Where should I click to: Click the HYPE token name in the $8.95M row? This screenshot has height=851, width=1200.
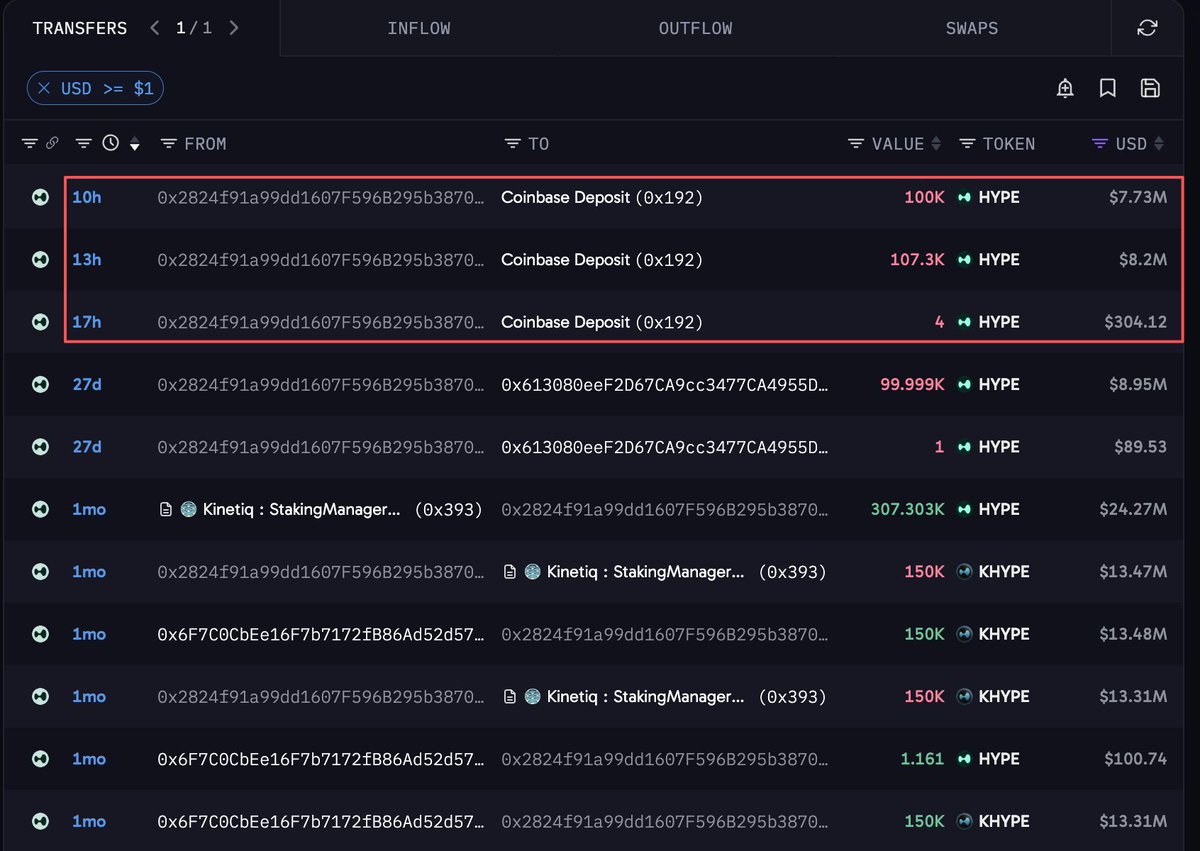999,385
